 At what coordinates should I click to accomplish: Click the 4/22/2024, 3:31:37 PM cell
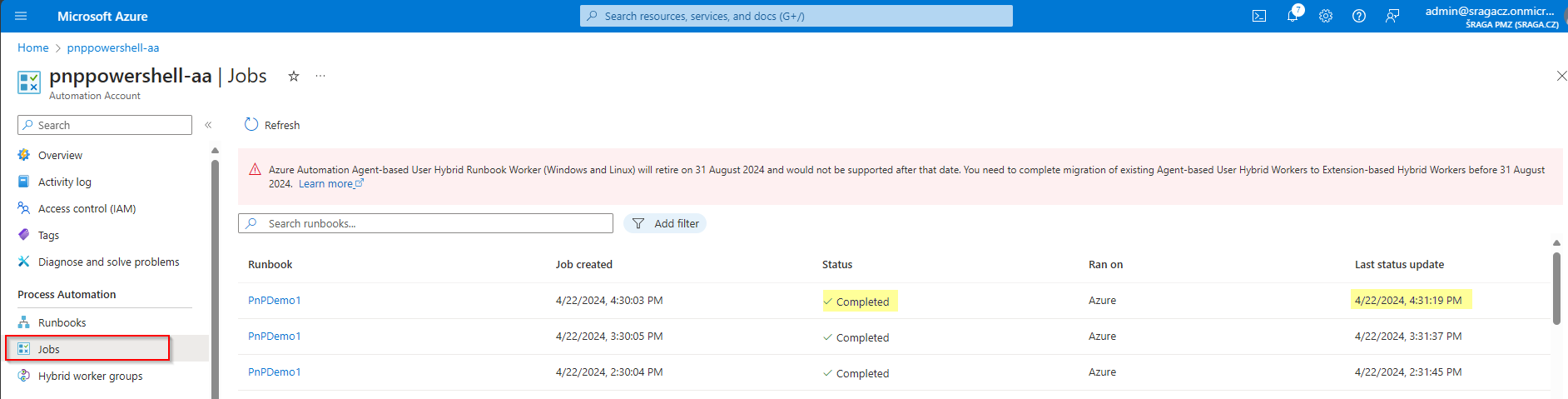pyautogui.click(x=1408, y=336)
